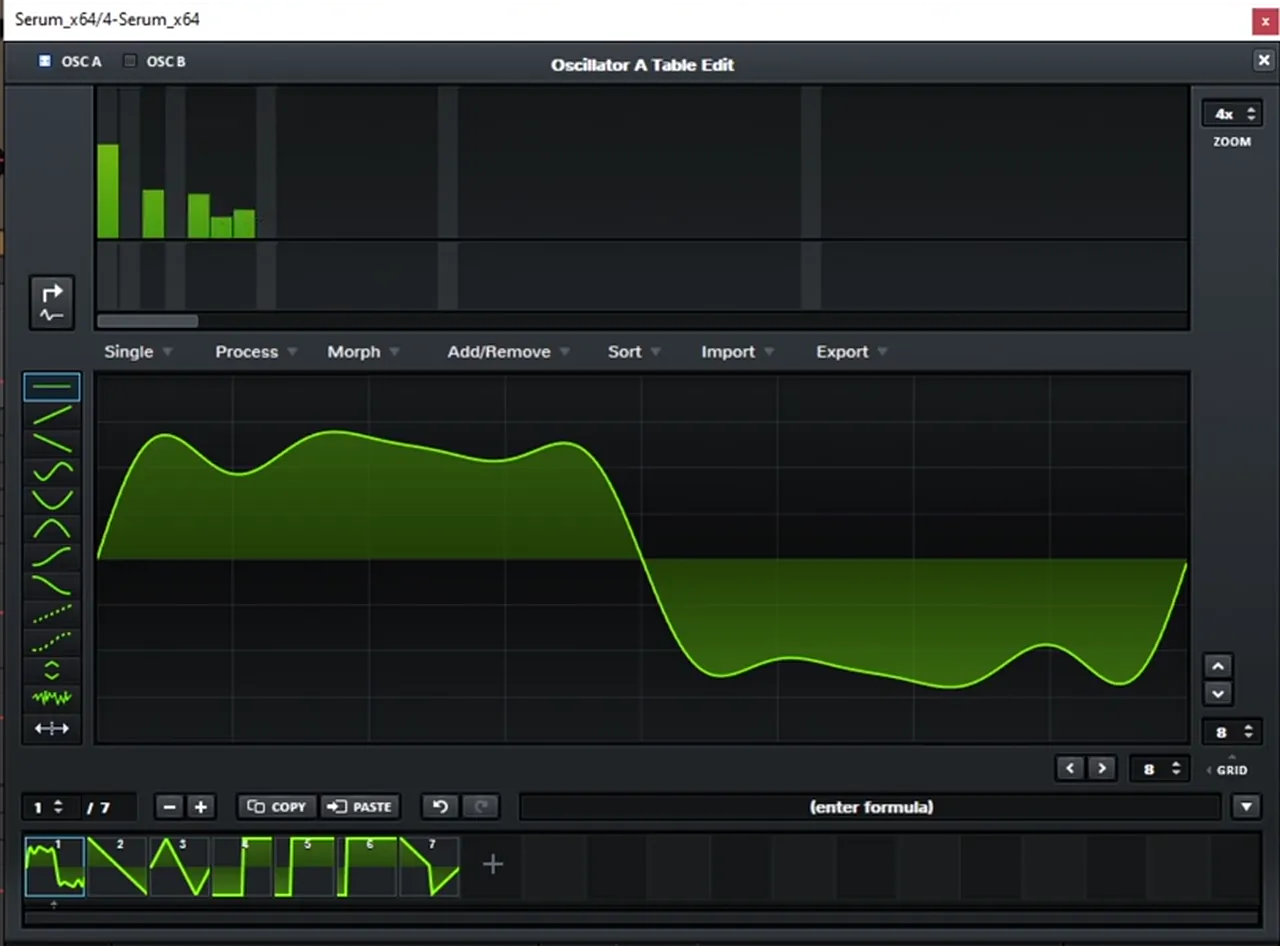Remove frame with the minus button

[169, 807]
